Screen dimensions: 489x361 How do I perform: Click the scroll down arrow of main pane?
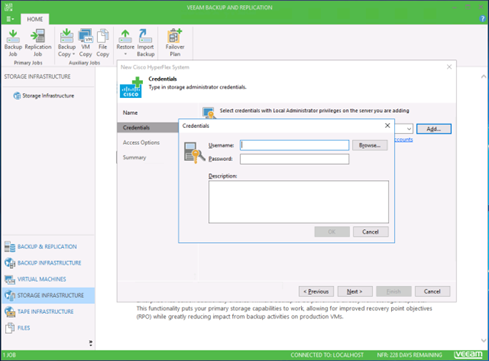pyautogui.click(x=483, y=340)
